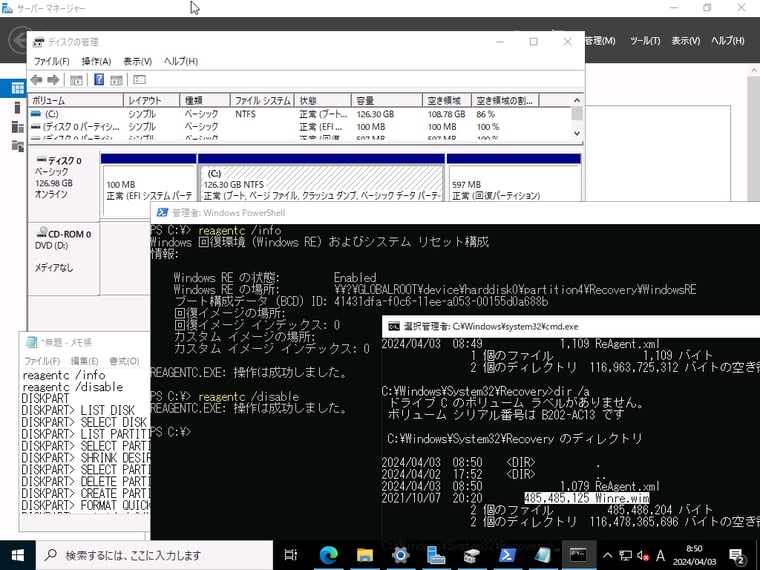The width and height of the screenshot is (760, 570).
Task: Switch to Server Manager taskbar icon
Action: [x=436, y=555]
